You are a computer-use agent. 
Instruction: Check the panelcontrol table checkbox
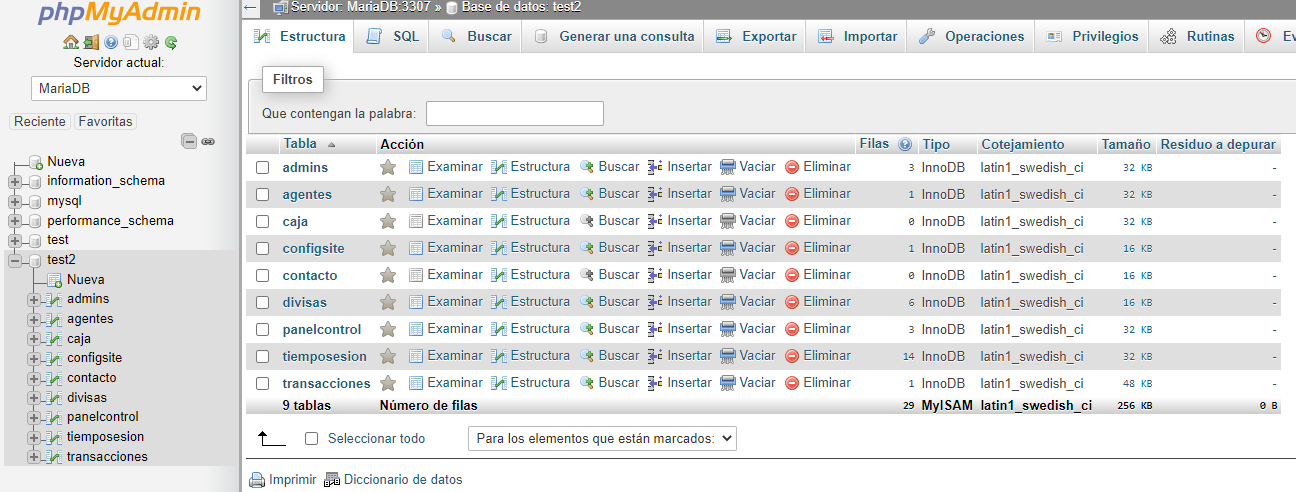coord(263,330)
